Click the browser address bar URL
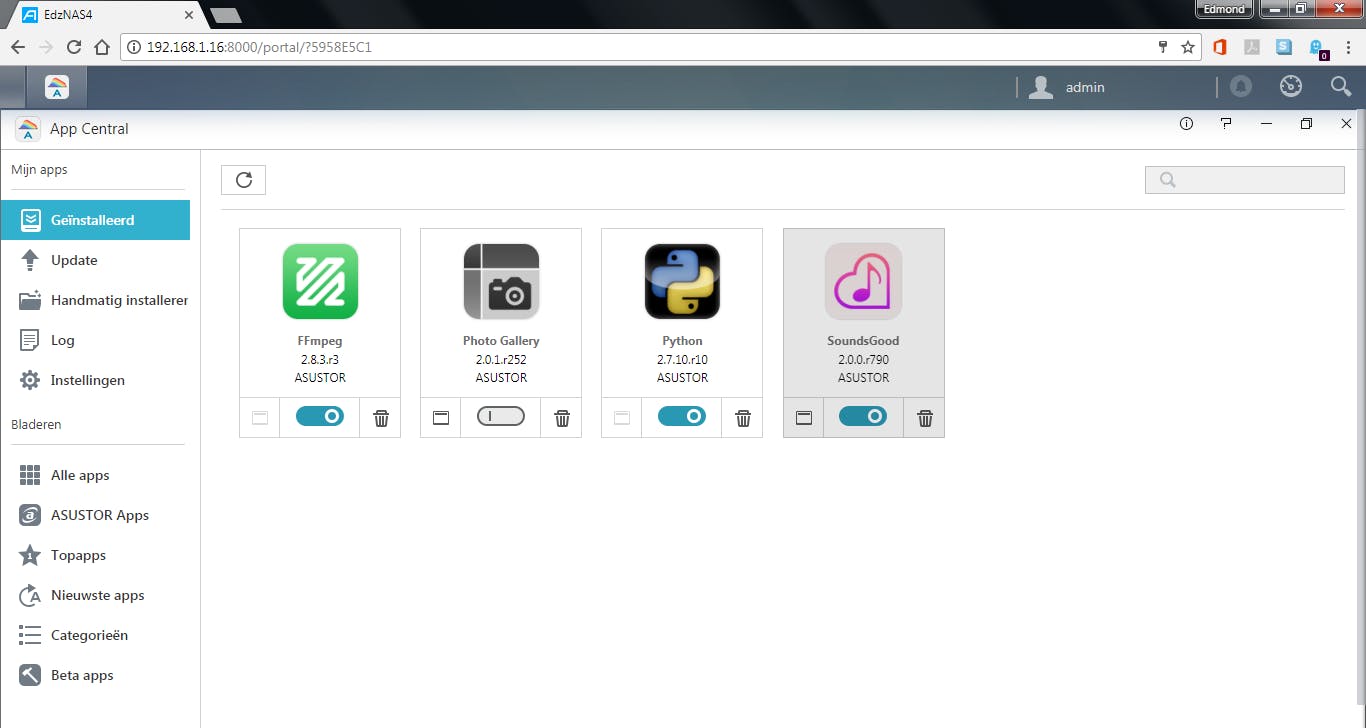This screenshot has width=1366, height=728. tap(259, 47)
